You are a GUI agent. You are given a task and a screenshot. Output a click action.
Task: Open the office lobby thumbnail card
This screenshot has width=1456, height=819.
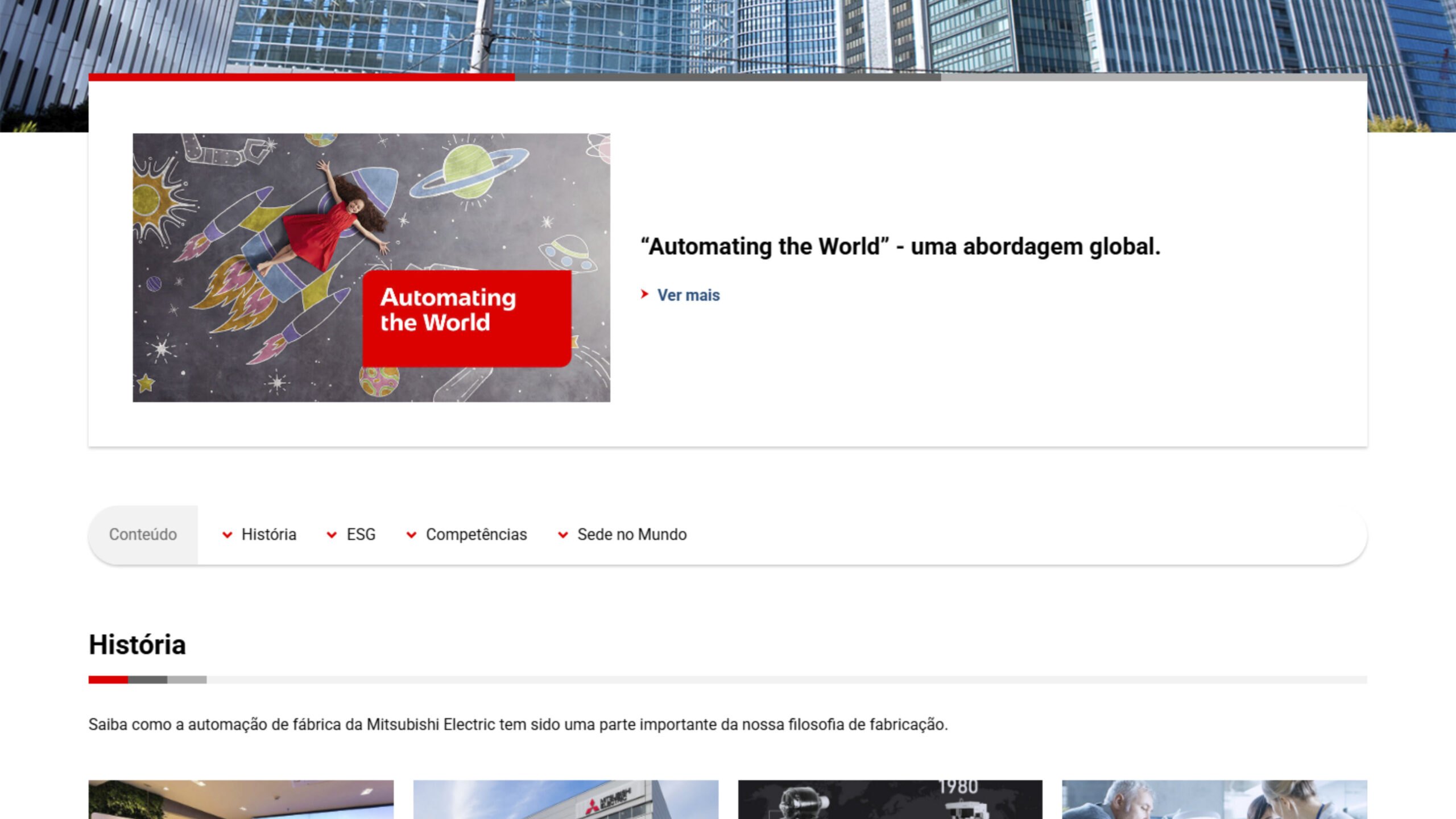241,799
